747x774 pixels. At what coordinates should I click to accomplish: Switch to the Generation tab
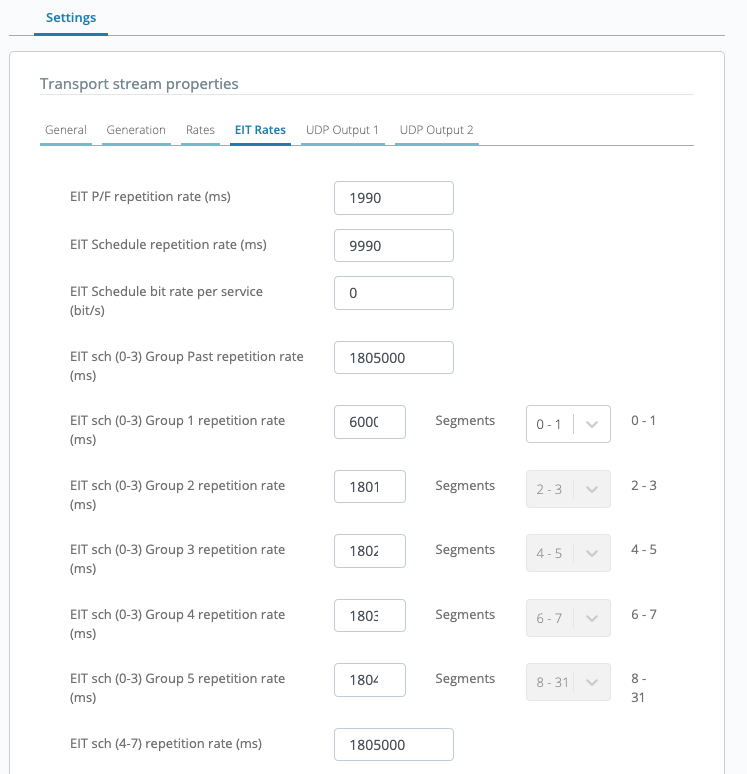click(x=136, y=130)
